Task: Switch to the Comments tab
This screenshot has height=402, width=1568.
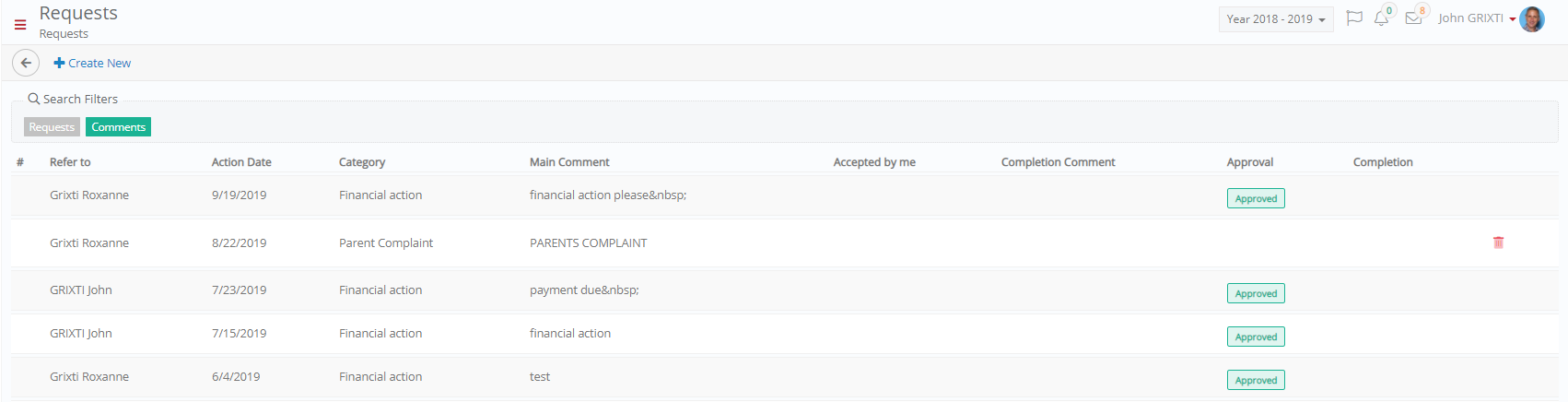Action: click(118, 127)
